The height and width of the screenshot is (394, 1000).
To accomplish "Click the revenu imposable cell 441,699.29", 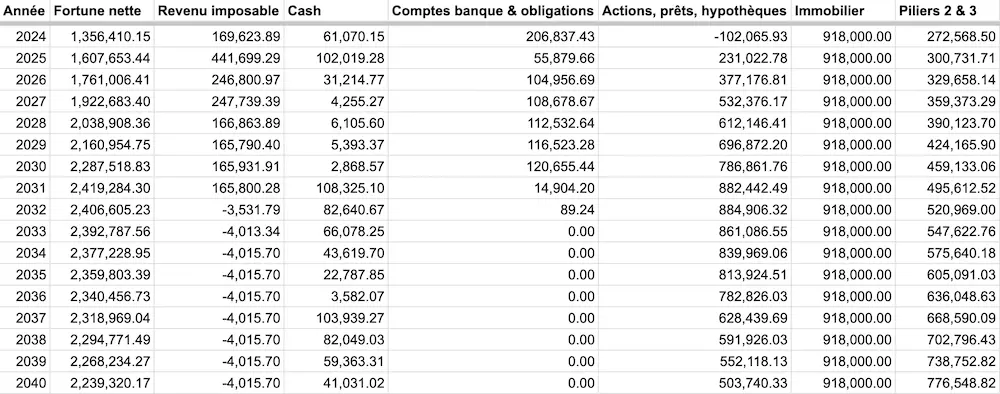I will click(x=246, y=59).
